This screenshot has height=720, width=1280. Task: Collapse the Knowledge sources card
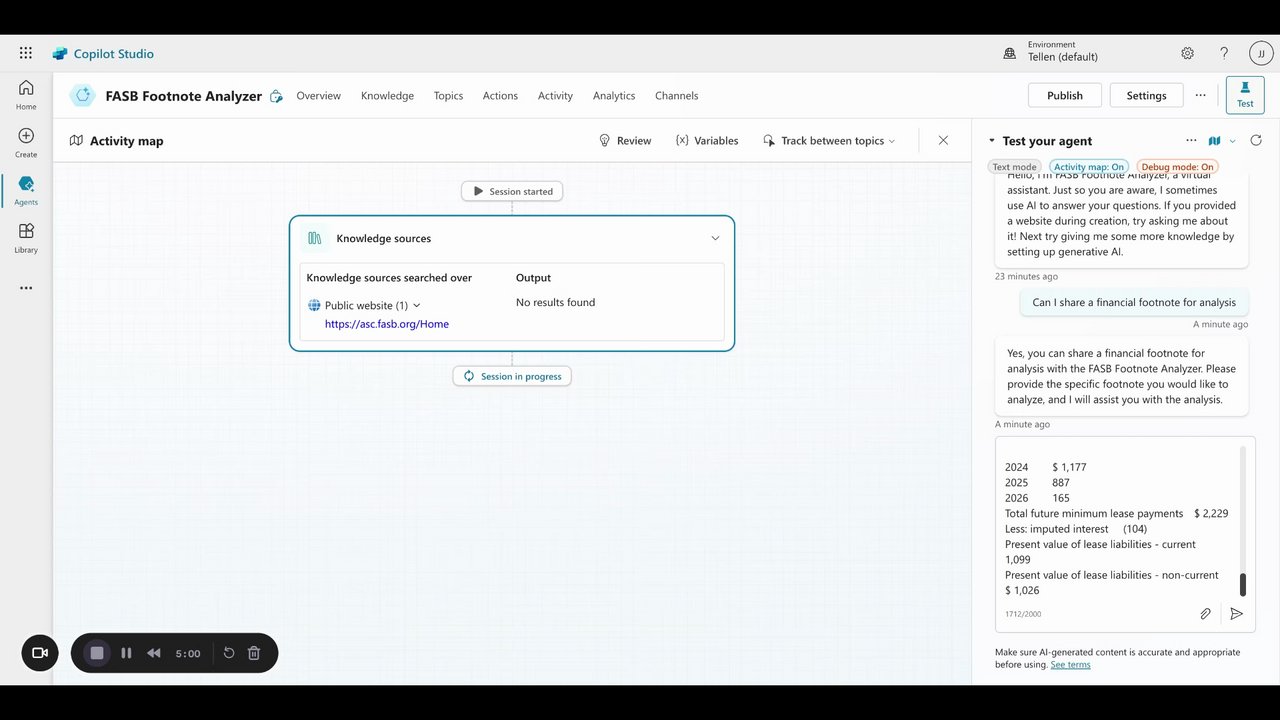(x=715, y=238)
